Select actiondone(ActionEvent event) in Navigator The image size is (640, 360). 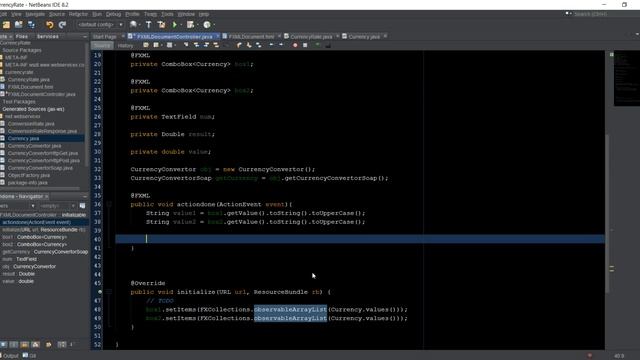36,222
